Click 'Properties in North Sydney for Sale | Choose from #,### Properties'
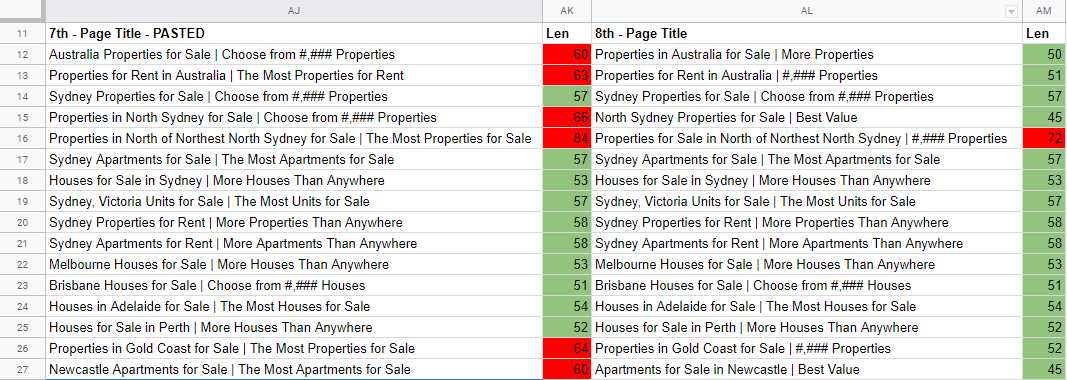The width and height of the screenshot is (1067, 380). point(294,118)
